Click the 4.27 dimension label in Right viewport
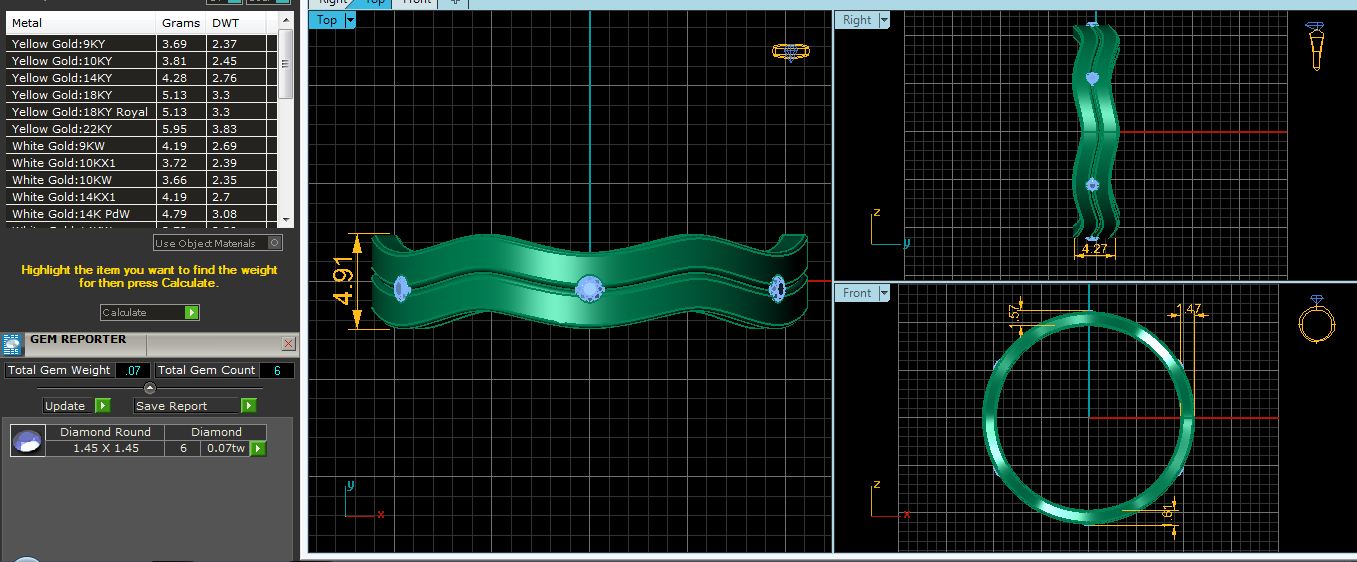 click(x=1095, y=249)
